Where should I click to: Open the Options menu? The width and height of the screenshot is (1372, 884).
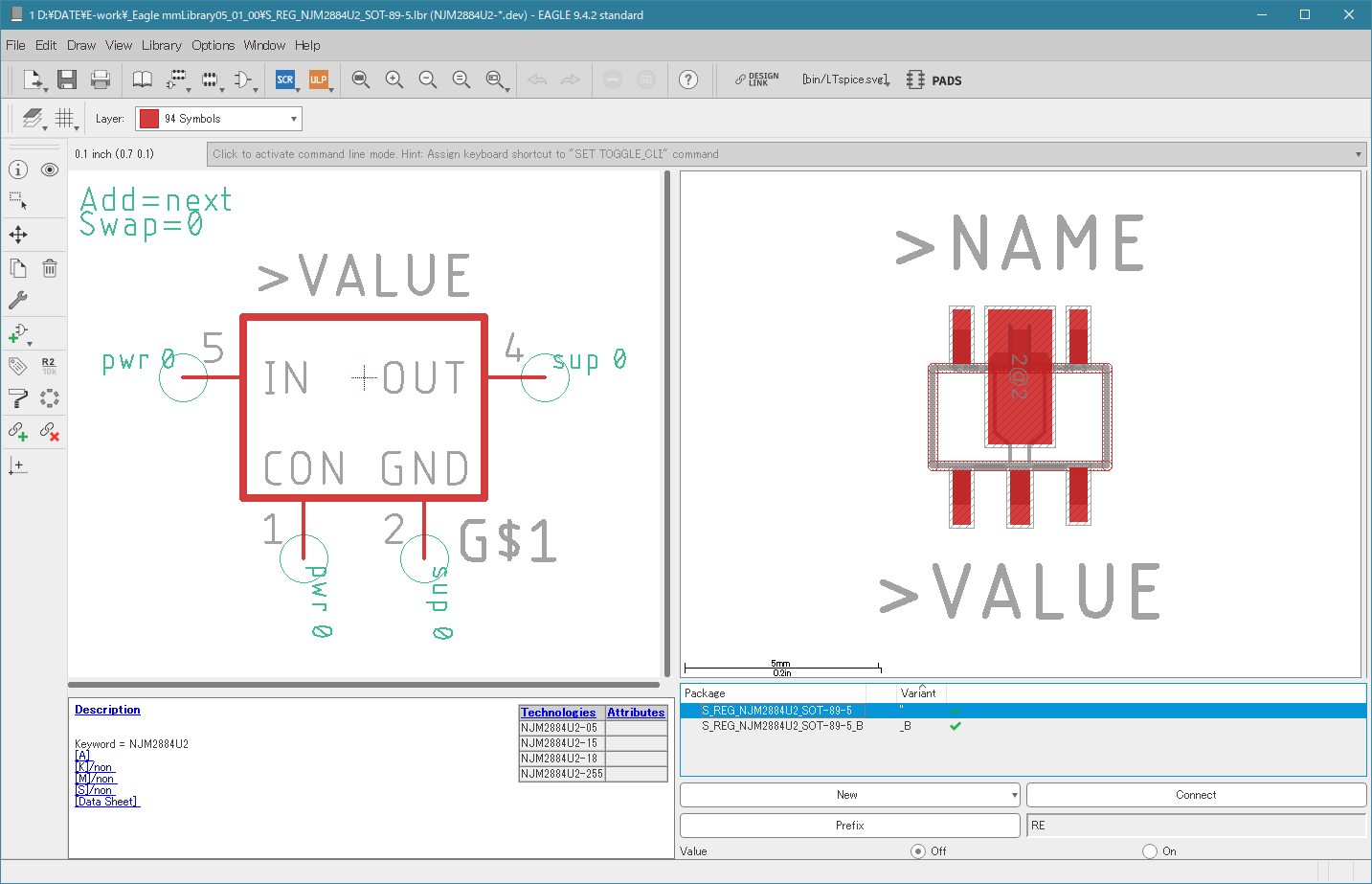(x=213, y=45)
